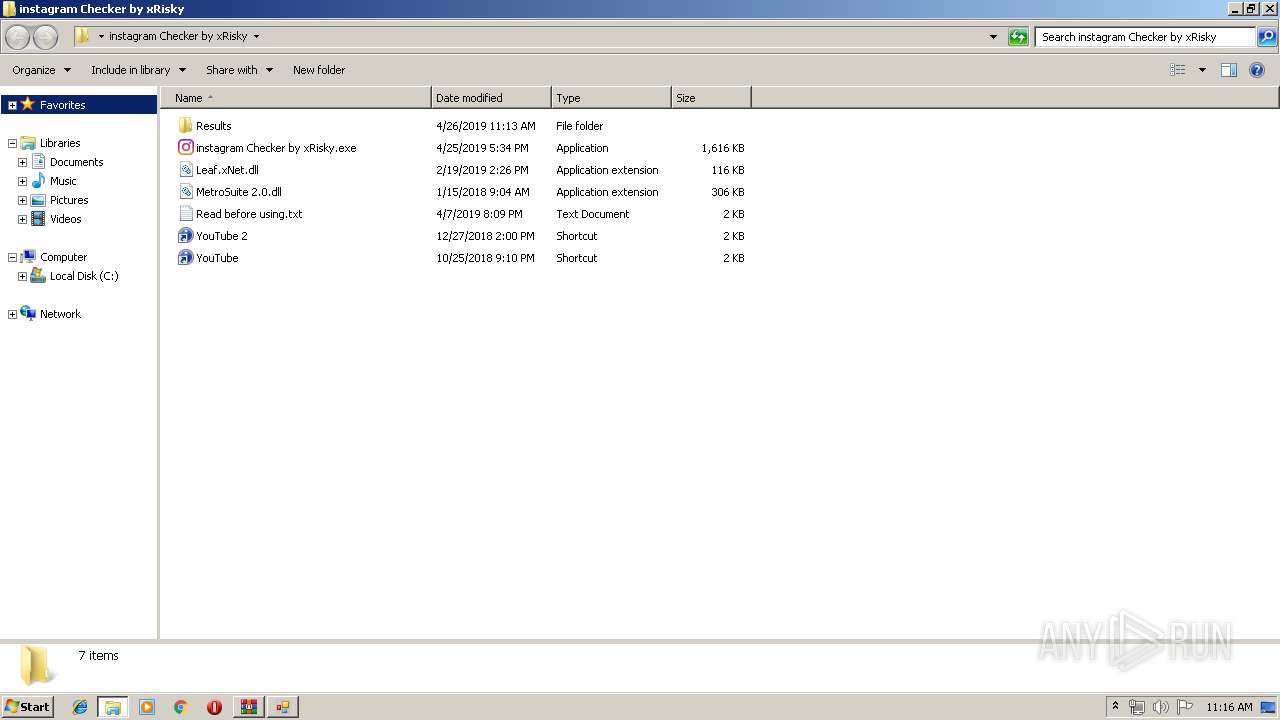Sort by Date modified column

pos(491,98)
